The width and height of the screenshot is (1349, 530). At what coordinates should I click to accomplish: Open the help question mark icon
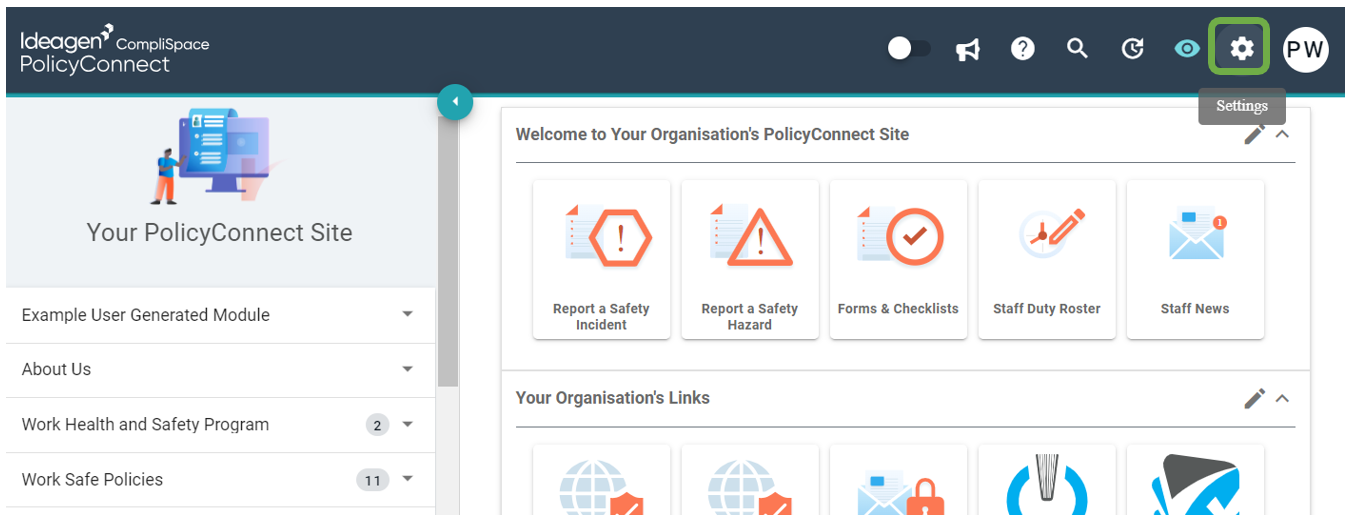[1022, 48]
